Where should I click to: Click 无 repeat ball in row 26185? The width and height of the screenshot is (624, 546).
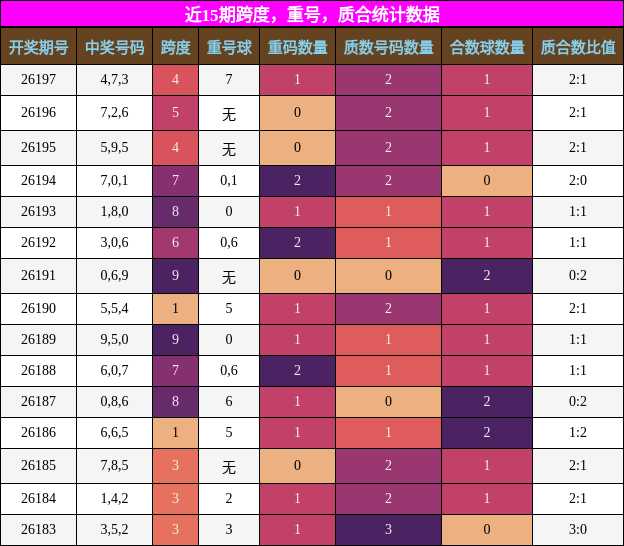(229, 468)
